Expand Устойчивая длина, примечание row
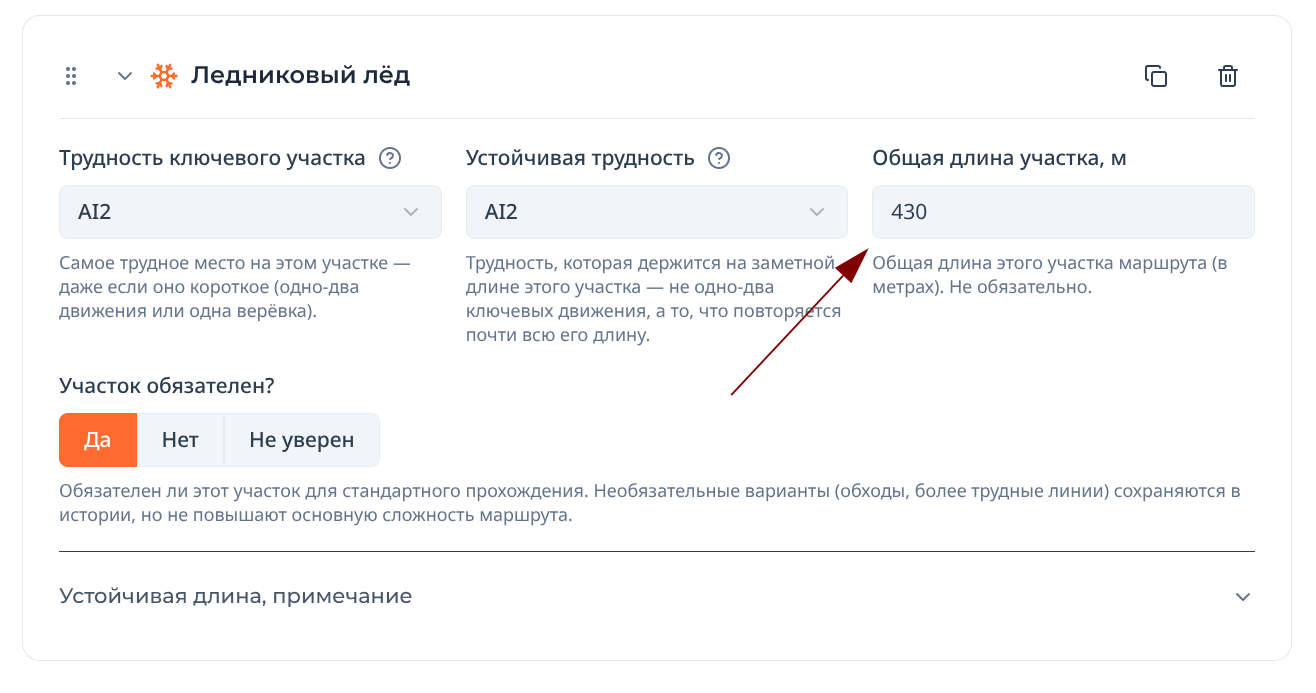The image size is (1316, 693). 657,597
